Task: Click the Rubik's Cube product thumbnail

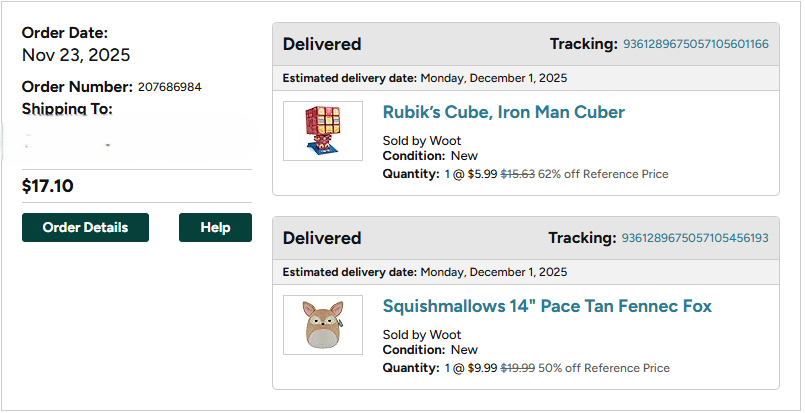Action: (x=322, y=131)
